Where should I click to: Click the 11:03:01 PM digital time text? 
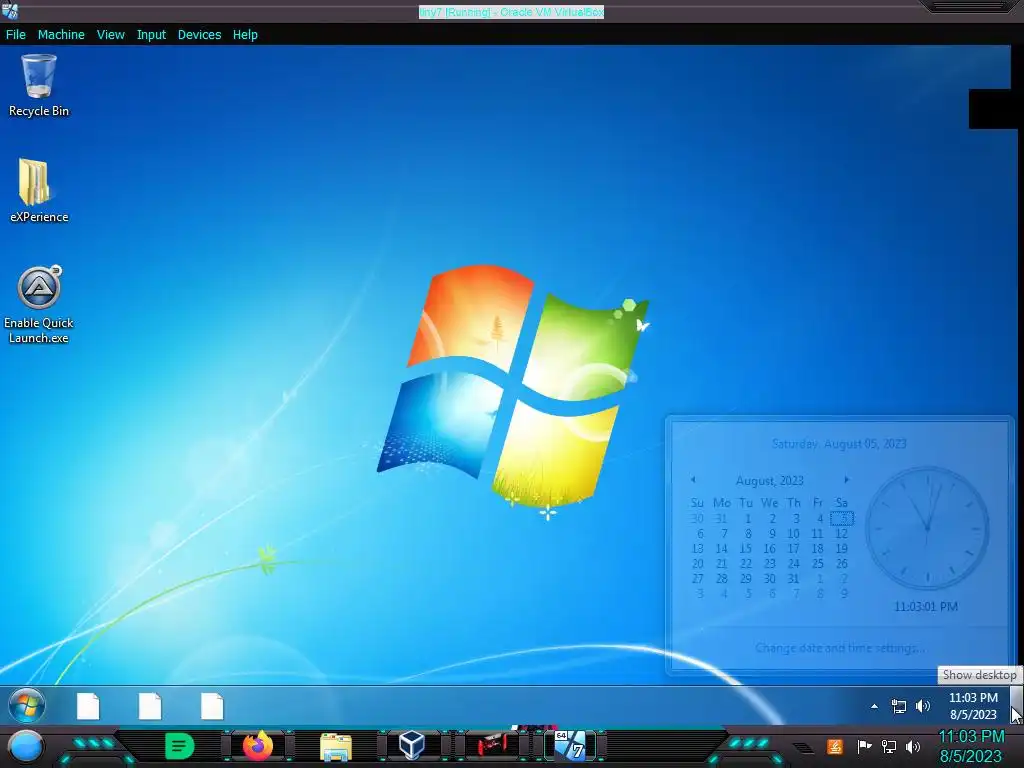pos(926,607)
